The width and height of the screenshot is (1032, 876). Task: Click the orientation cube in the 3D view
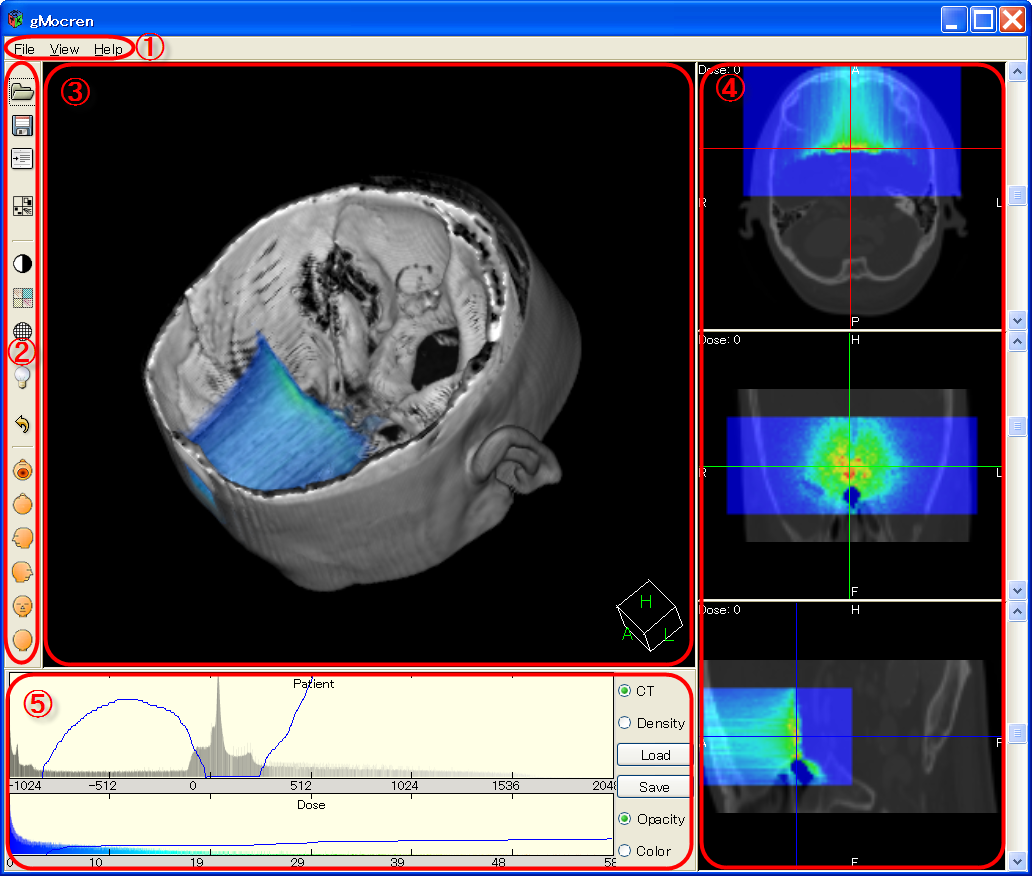[x=647, y=614]
